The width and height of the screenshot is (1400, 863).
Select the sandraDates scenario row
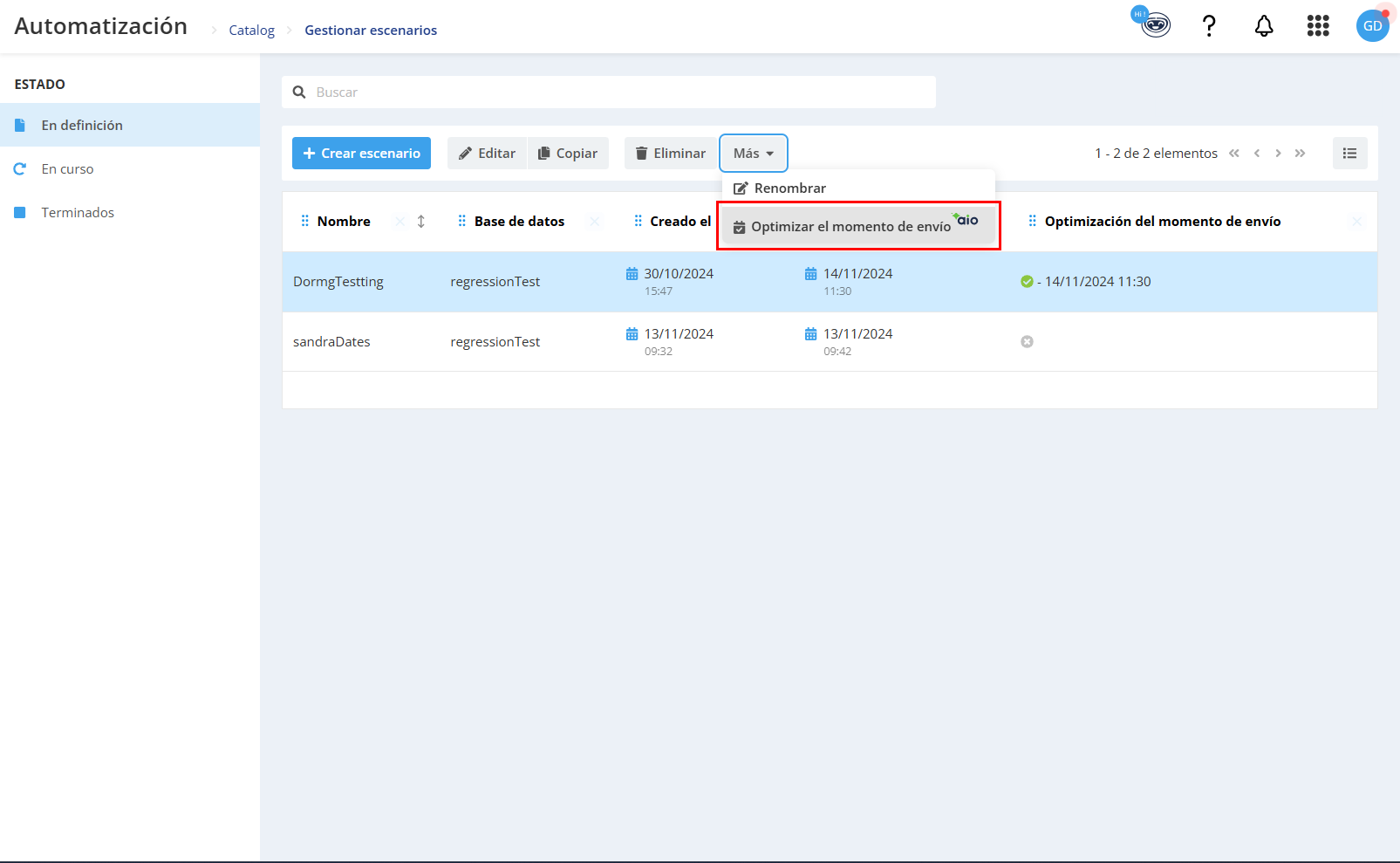(830, 342)
